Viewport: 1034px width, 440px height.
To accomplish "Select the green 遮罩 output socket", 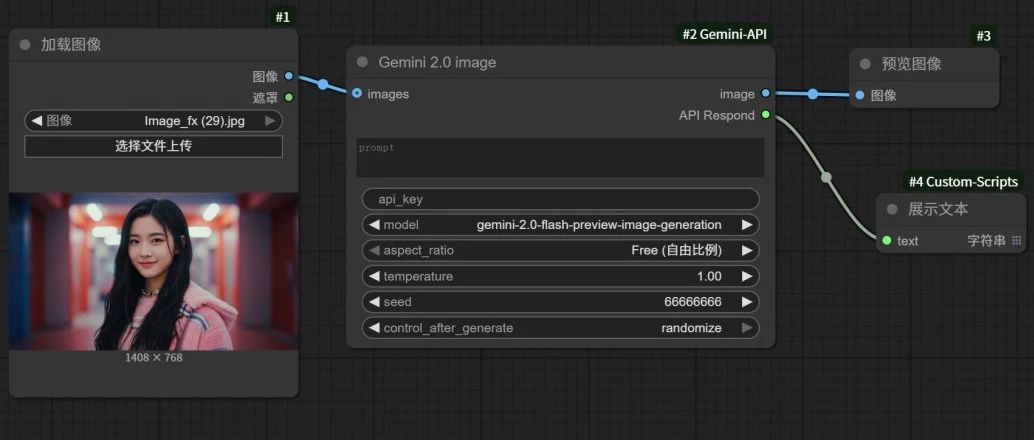I will click(289, 98).
